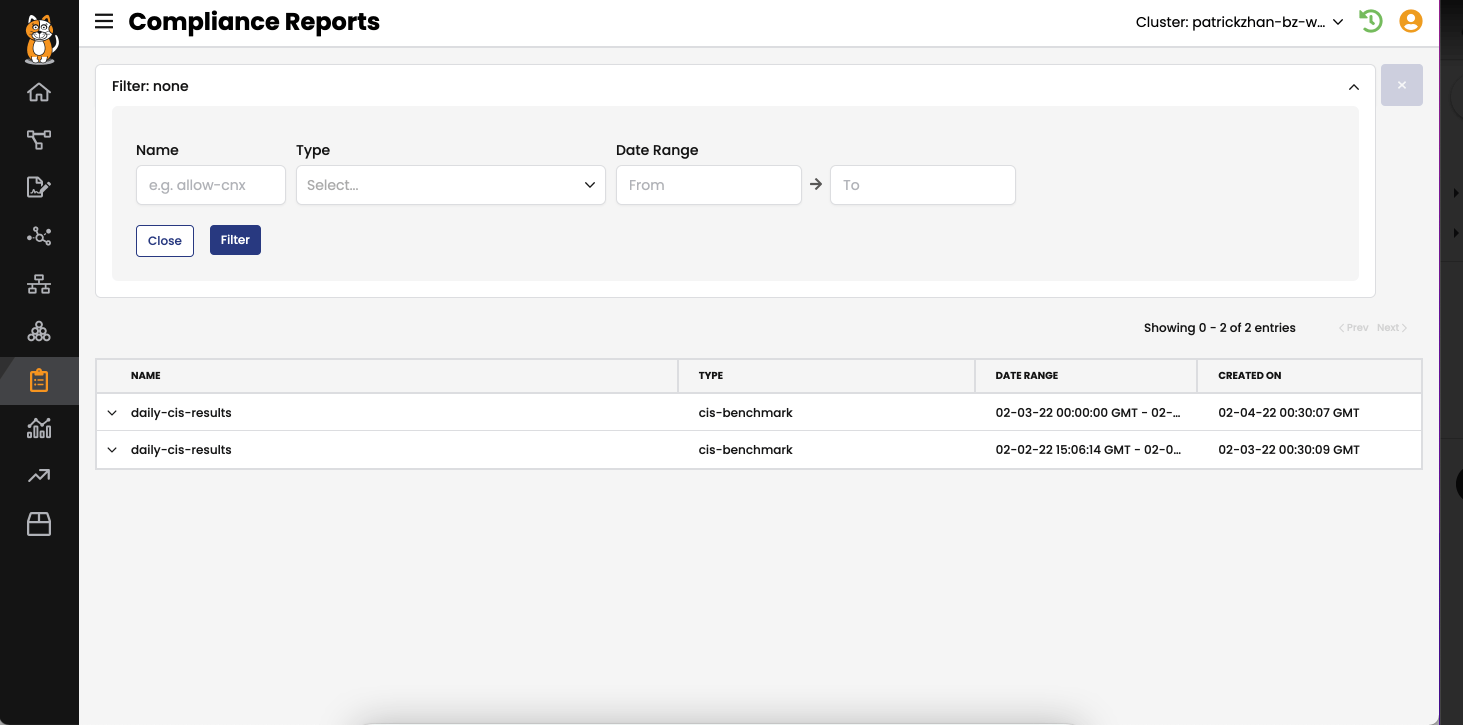1463x725 pixels.
Task: Select the Compliance clipboard sidebar icon
Action: (39, 381)
